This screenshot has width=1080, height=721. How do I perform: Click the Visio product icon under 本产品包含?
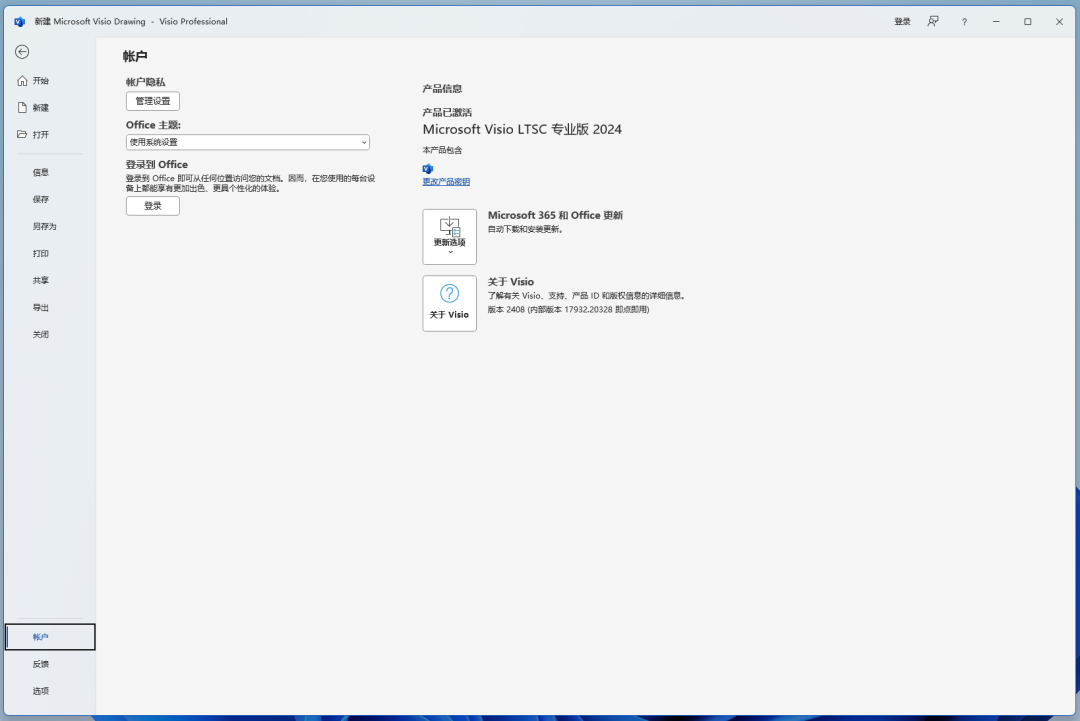tap(428, 169)
